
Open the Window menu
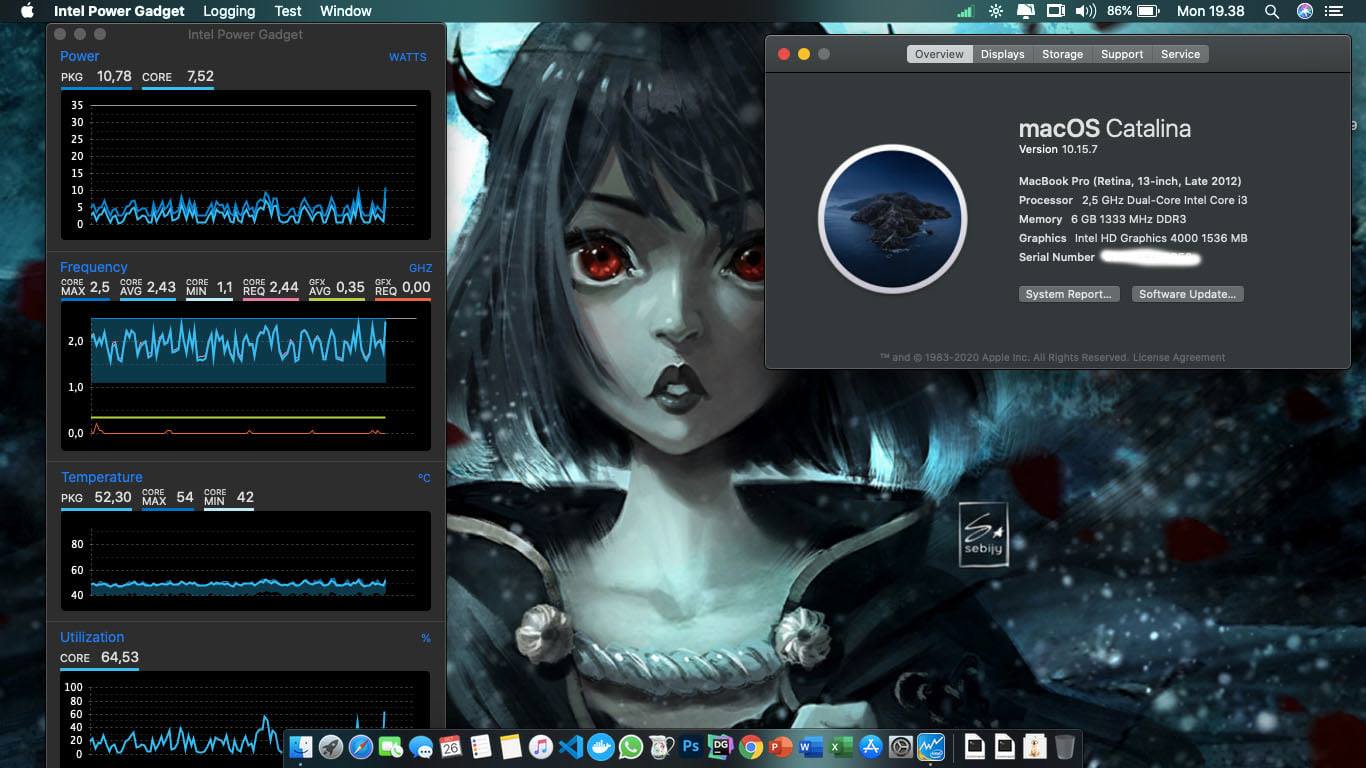click(346, 11)
